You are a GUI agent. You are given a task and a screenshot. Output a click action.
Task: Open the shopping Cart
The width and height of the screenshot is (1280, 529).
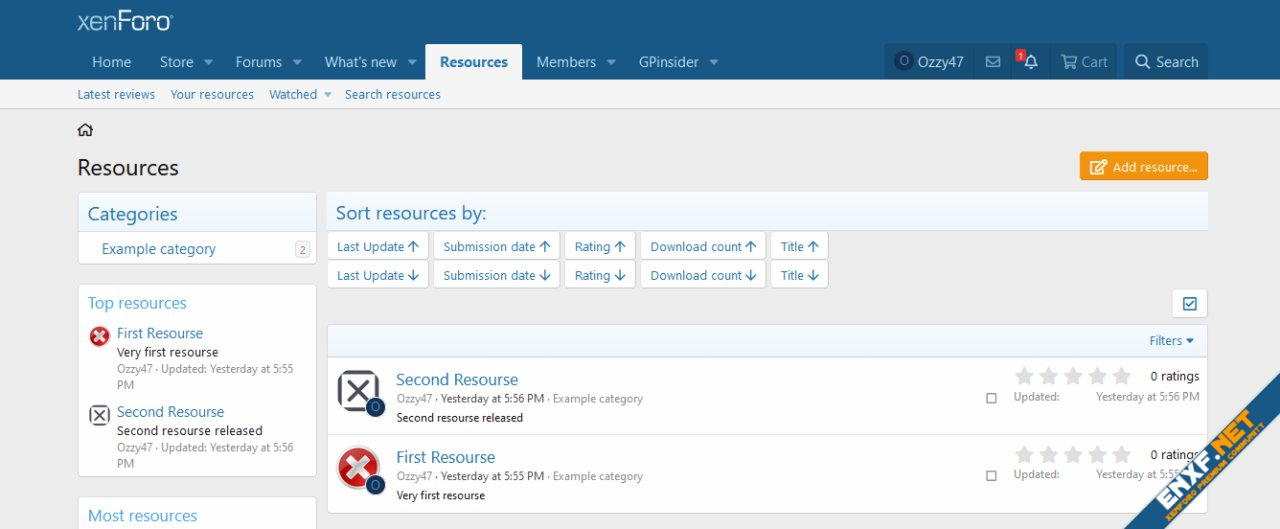click(1083, 62)
